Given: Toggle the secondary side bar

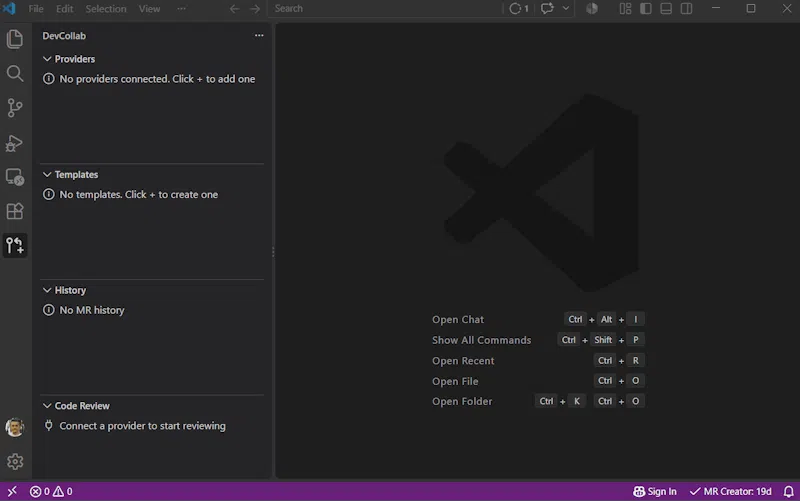Looking at the screenshot, I should 686,9.
